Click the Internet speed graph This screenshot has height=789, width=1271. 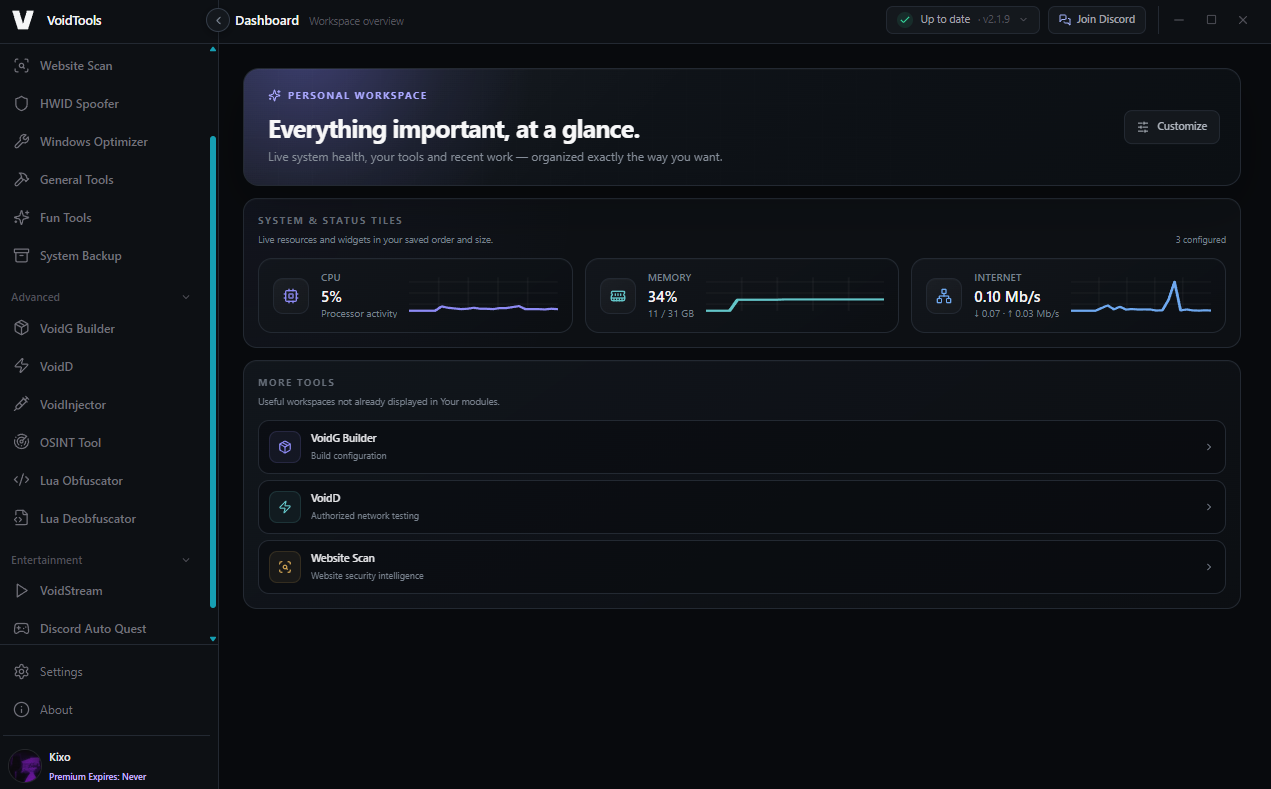(x=1141, y=296)
